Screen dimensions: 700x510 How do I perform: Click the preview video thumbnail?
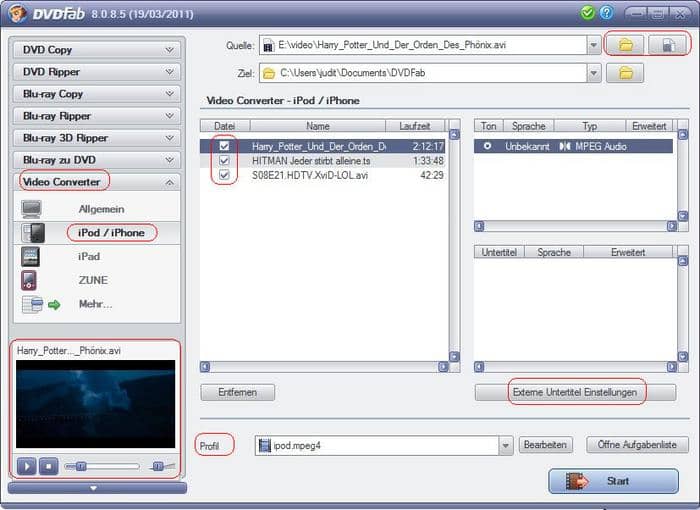(96, 404)
